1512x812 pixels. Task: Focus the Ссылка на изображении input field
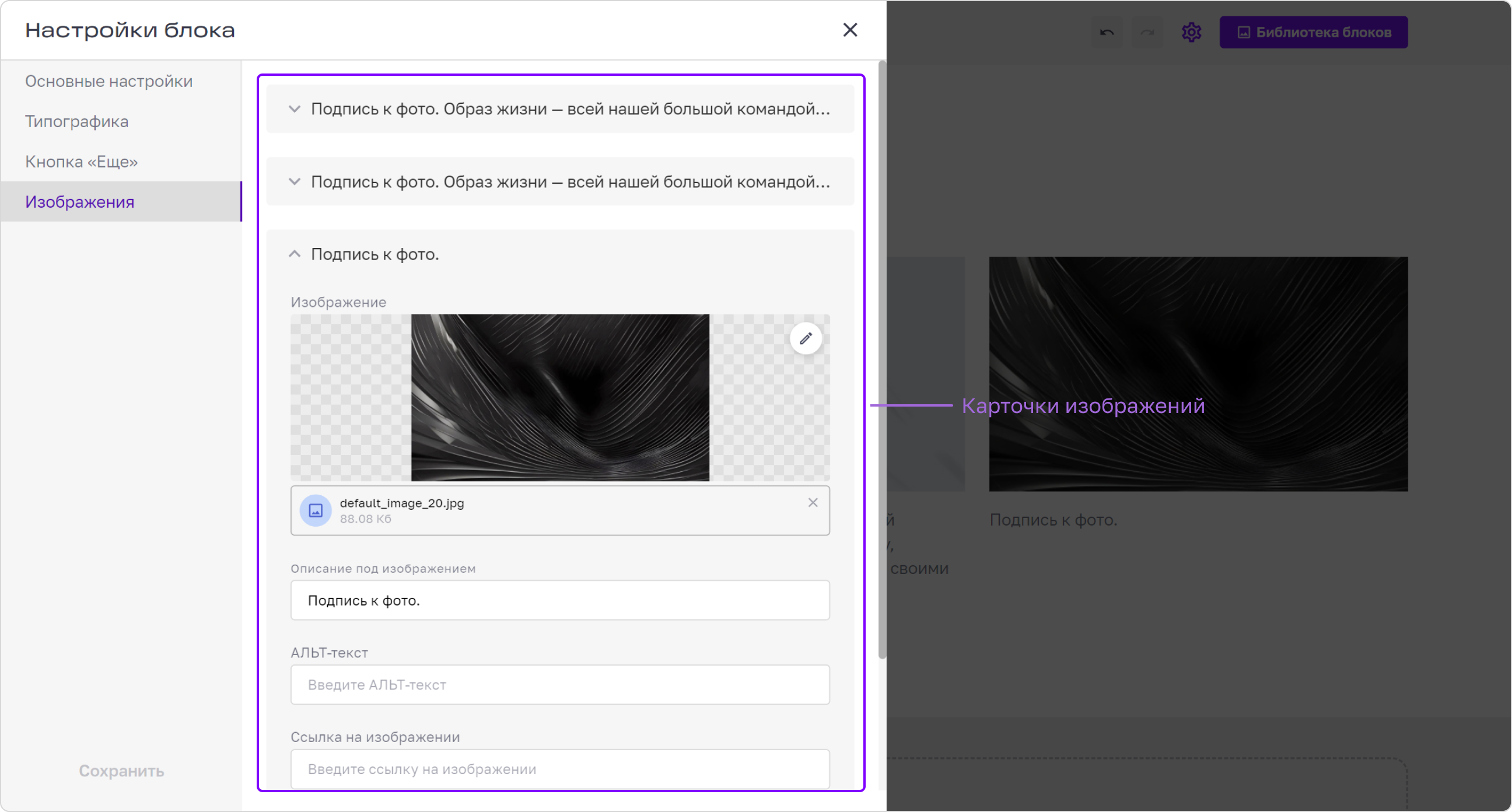(x=560, y=769)
